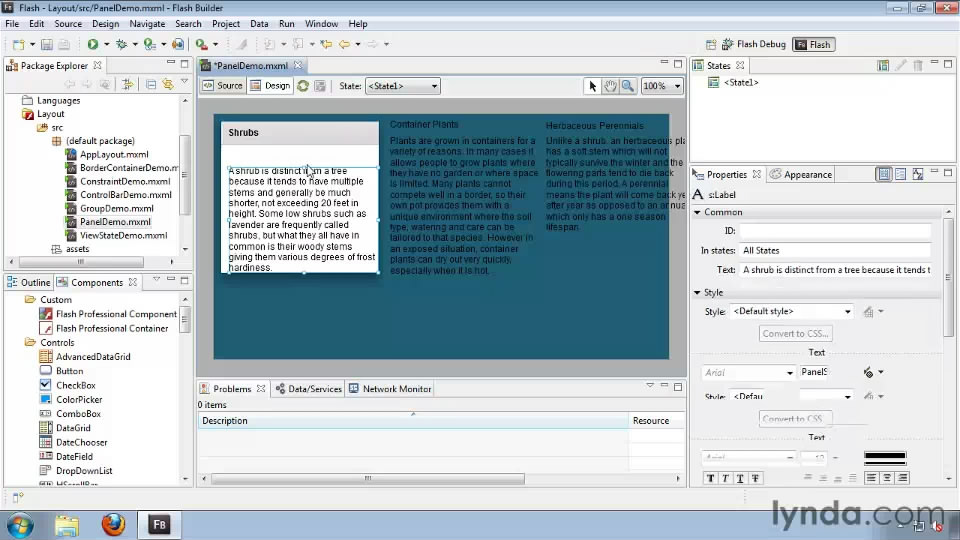Open Package Explorer view menu triangle
Image resolution: width=960 pixels, height=540 pixels.
[184, 82]
